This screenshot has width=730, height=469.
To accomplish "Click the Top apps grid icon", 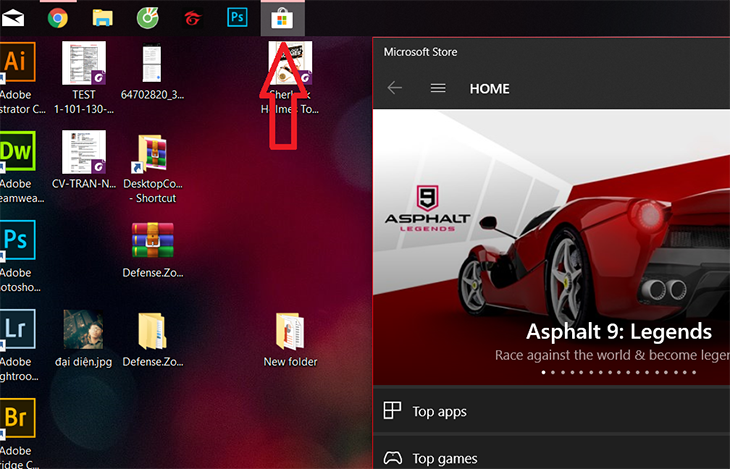I will pyautogui.click(x=392, y=411).
